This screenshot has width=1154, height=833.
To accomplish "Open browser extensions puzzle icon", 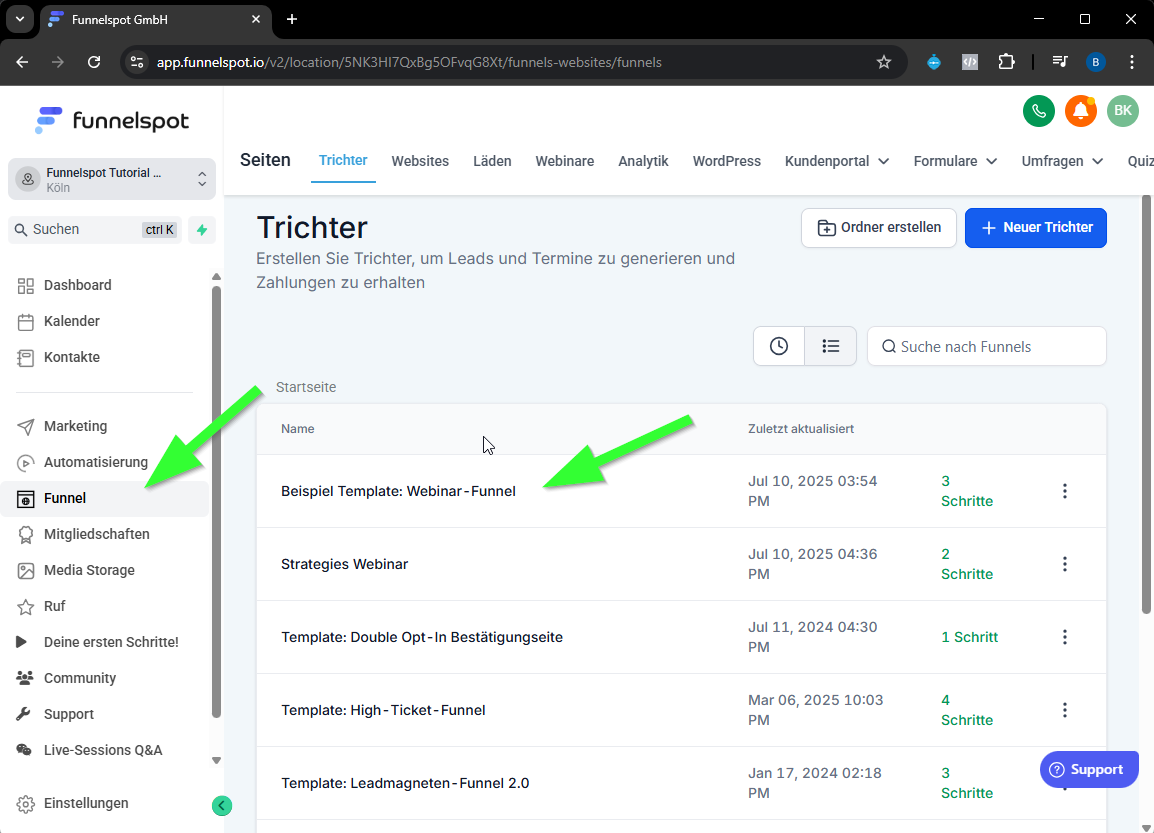I will pyautogui.click(x=1006, y=63).
